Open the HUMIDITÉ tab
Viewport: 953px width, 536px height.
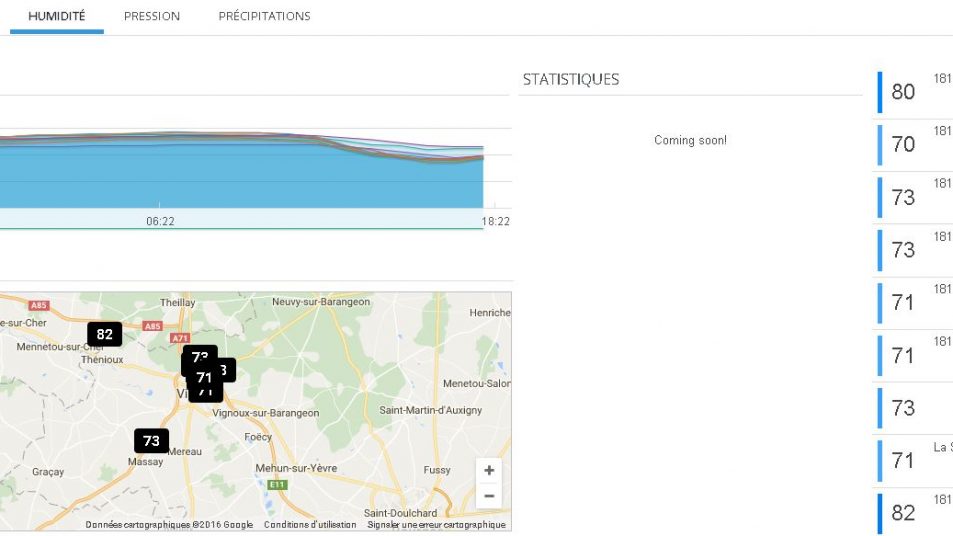[57, 16]
